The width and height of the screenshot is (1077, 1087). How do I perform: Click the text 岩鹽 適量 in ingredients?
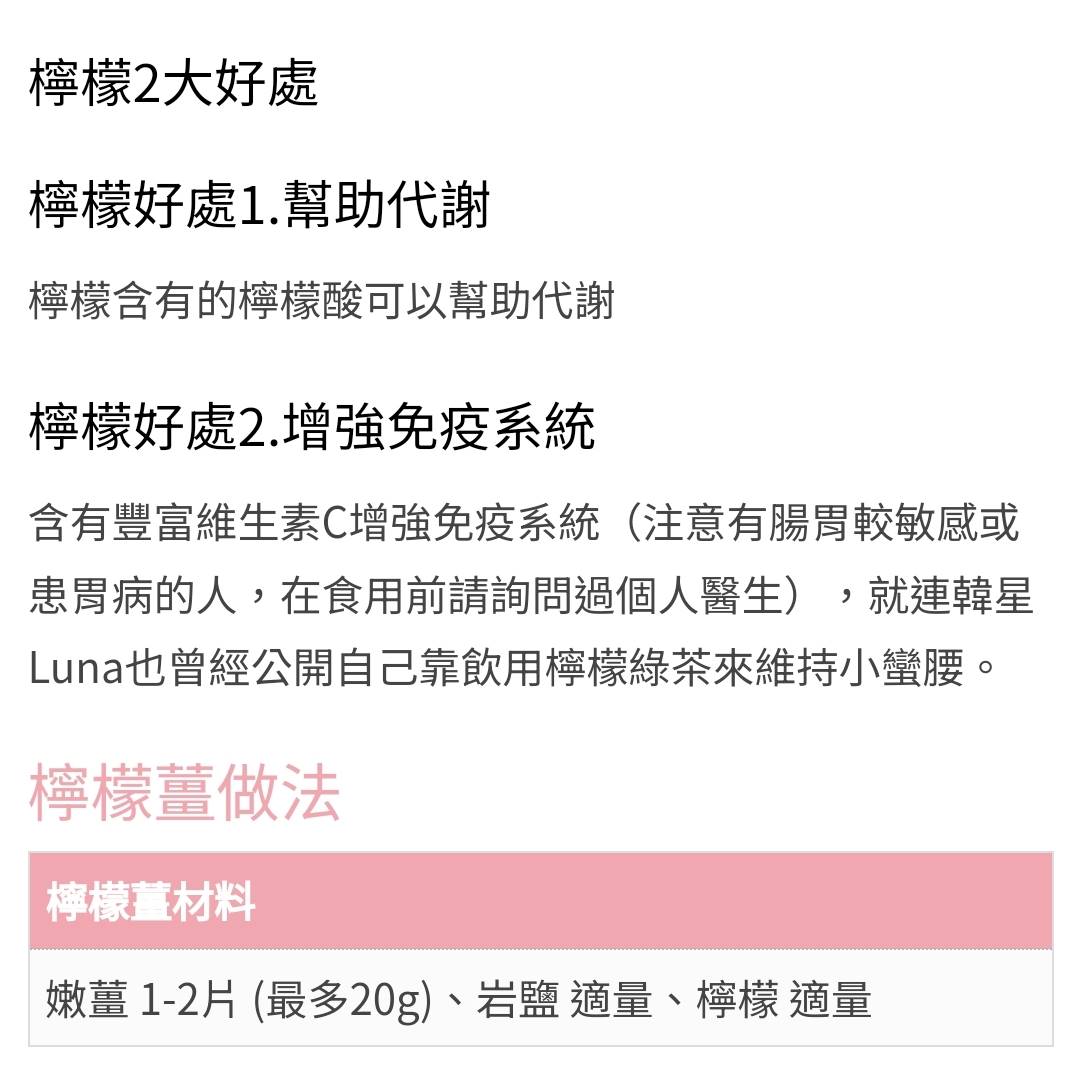(564, 1000)
